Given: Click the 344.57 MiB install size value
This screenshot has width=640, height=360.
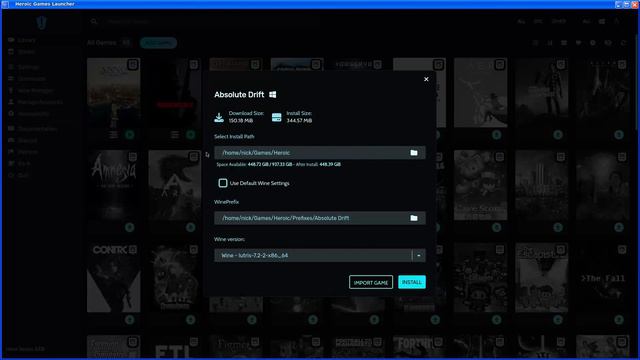Looking at the screenshot, I should point(299,121).
